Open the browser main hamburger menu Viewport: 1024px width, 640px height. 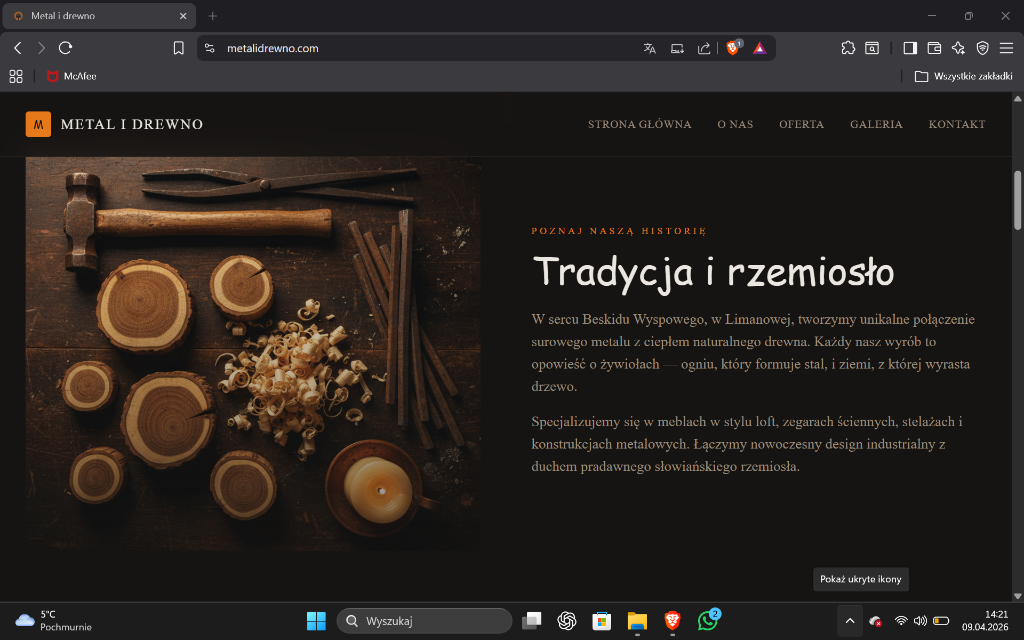point(1006,48)
